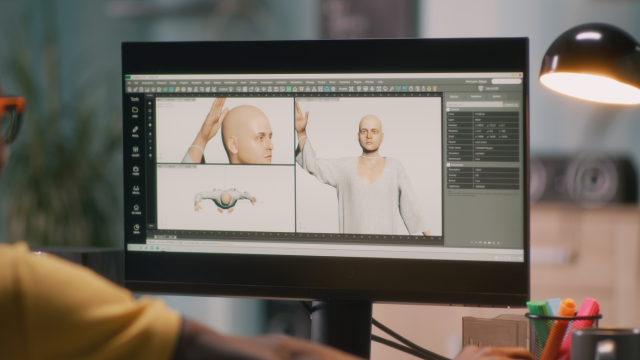
Task: Click the button beside panel search field
Action: click(511, 104)
